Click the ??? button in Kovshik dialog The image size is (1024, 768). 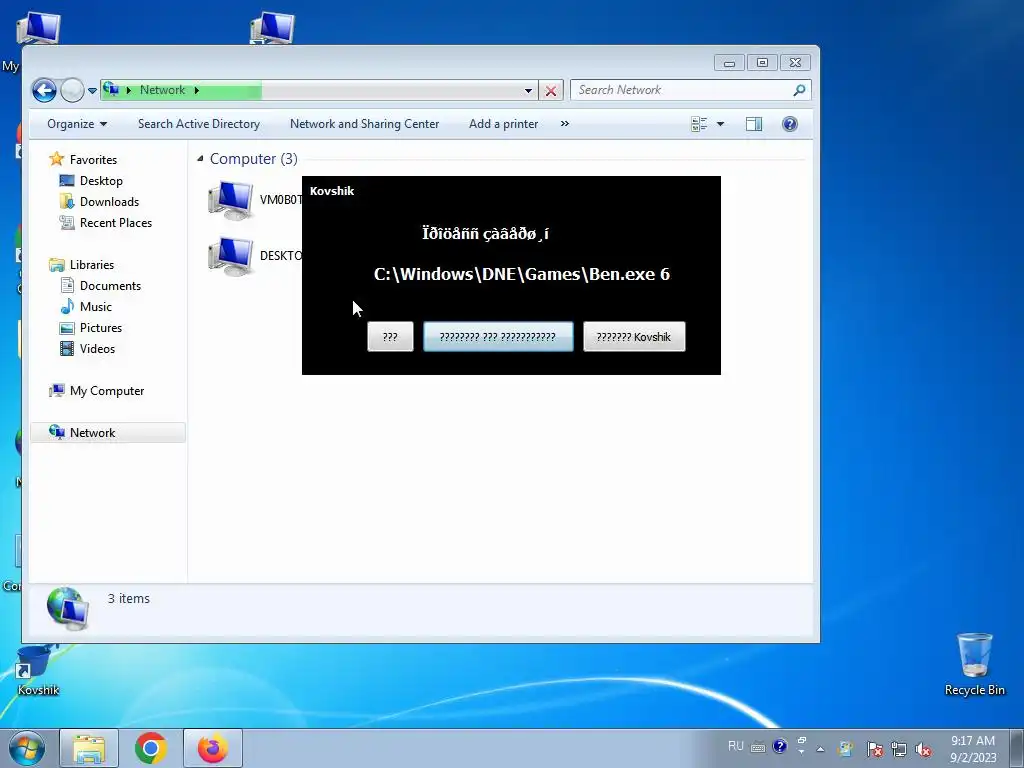point(390,336)
